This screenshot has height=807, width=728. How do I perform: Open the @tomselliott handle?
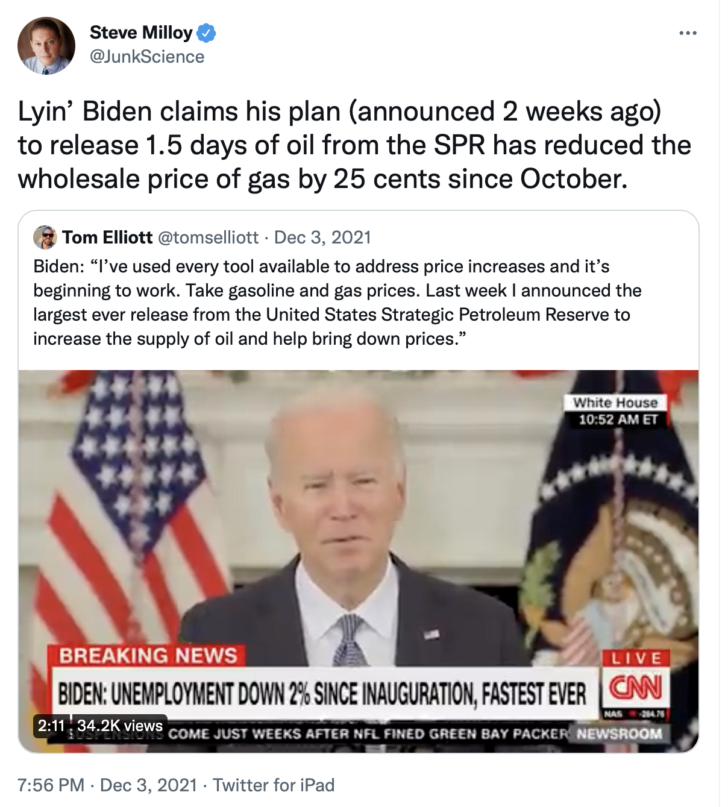coord(208,237)
